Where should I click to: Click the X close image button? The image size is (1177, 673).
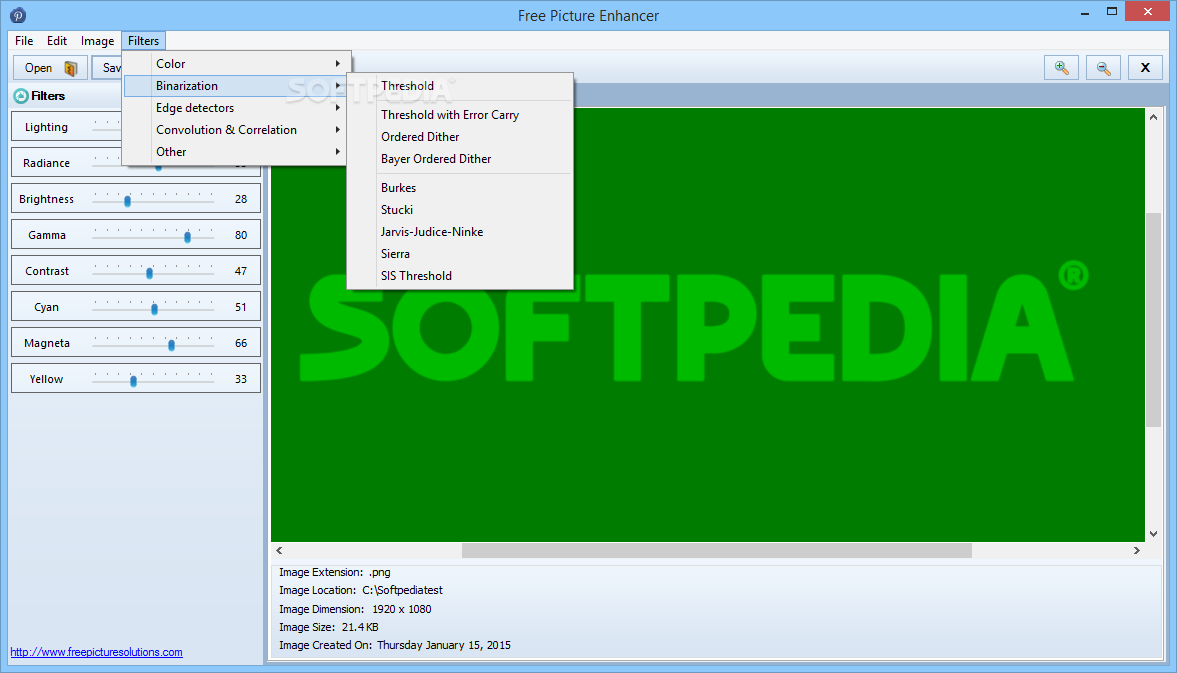click(1145, 68)
